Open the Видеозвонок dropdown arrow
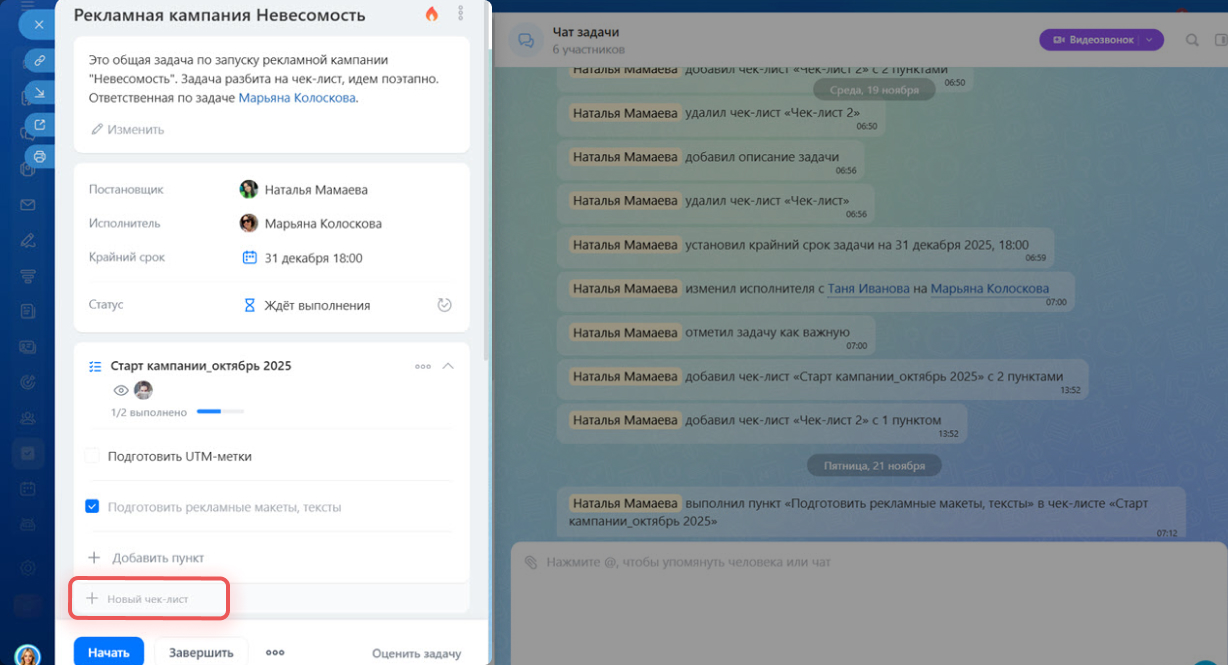Viewport: 1228px width, 665px height. [x=1149, y=40]
